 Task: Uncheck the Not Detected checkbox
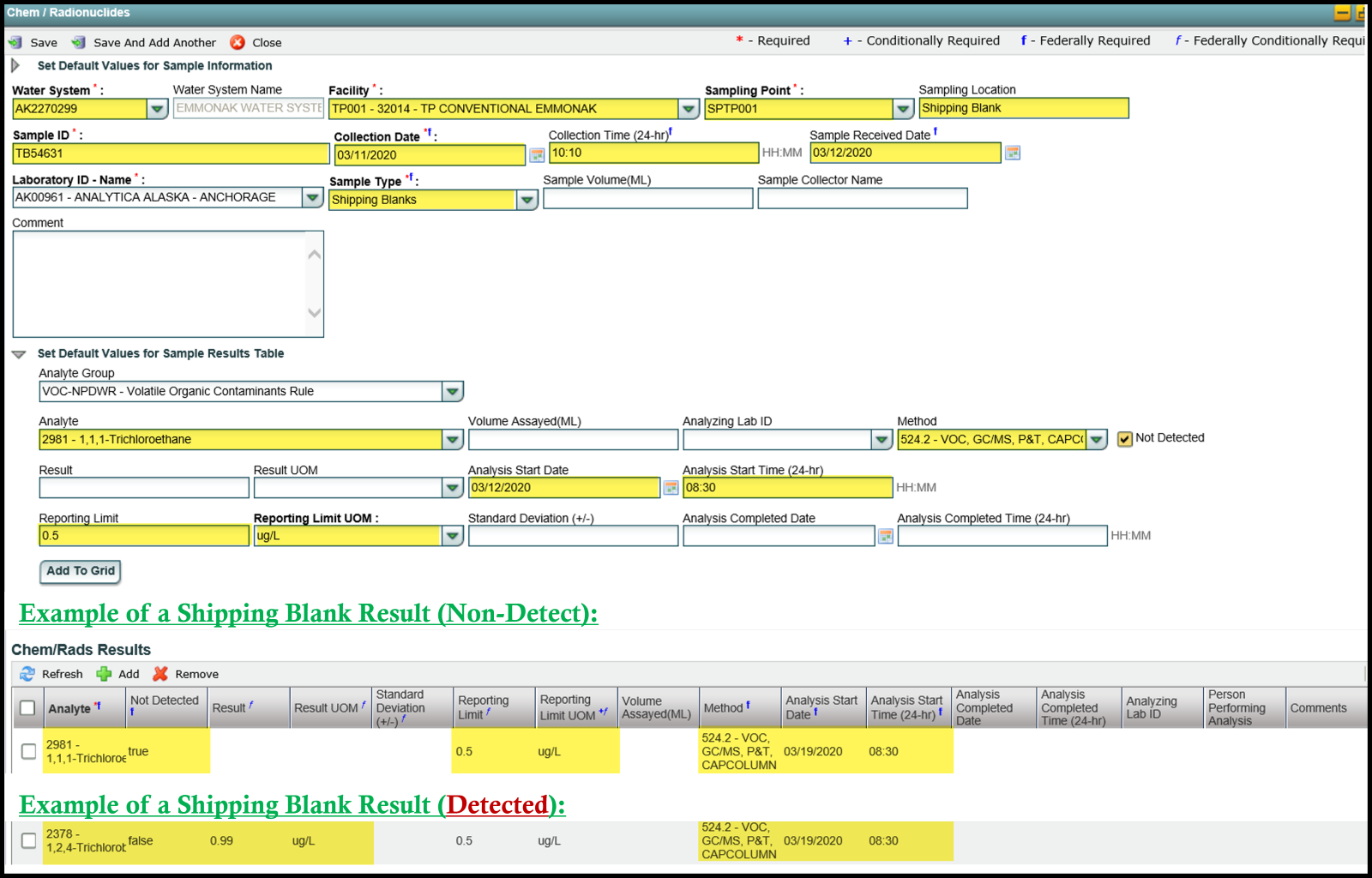[1125, 439]
